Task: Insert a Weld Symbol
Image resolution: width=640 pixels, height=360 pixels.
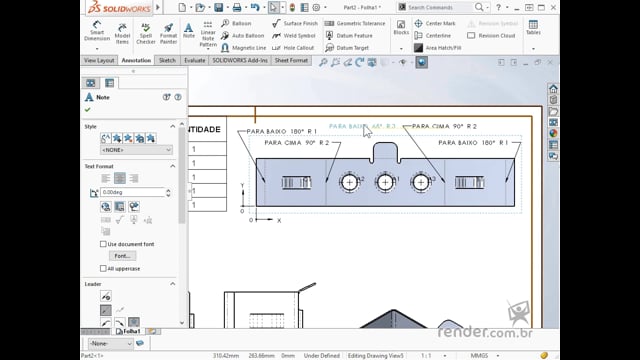Action: 293,36
